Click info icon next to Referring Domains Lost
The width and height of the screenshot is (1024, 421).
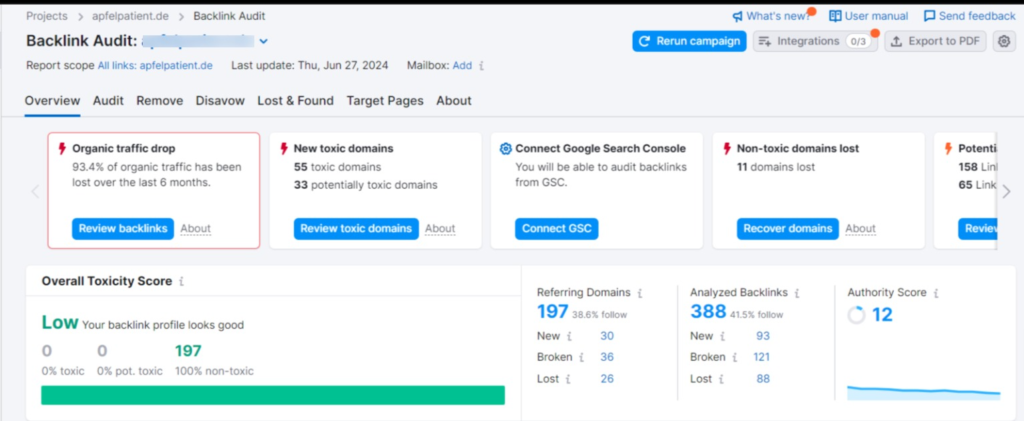tap(568, 379)
